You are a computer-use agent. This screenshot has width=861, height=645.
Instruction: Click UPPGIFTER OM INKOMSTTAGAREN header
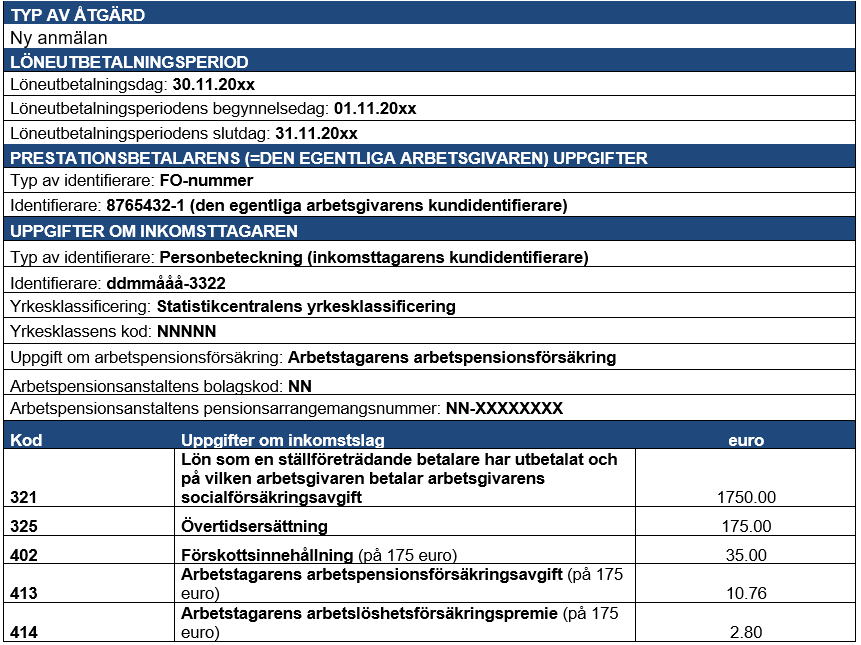point(153,231)
